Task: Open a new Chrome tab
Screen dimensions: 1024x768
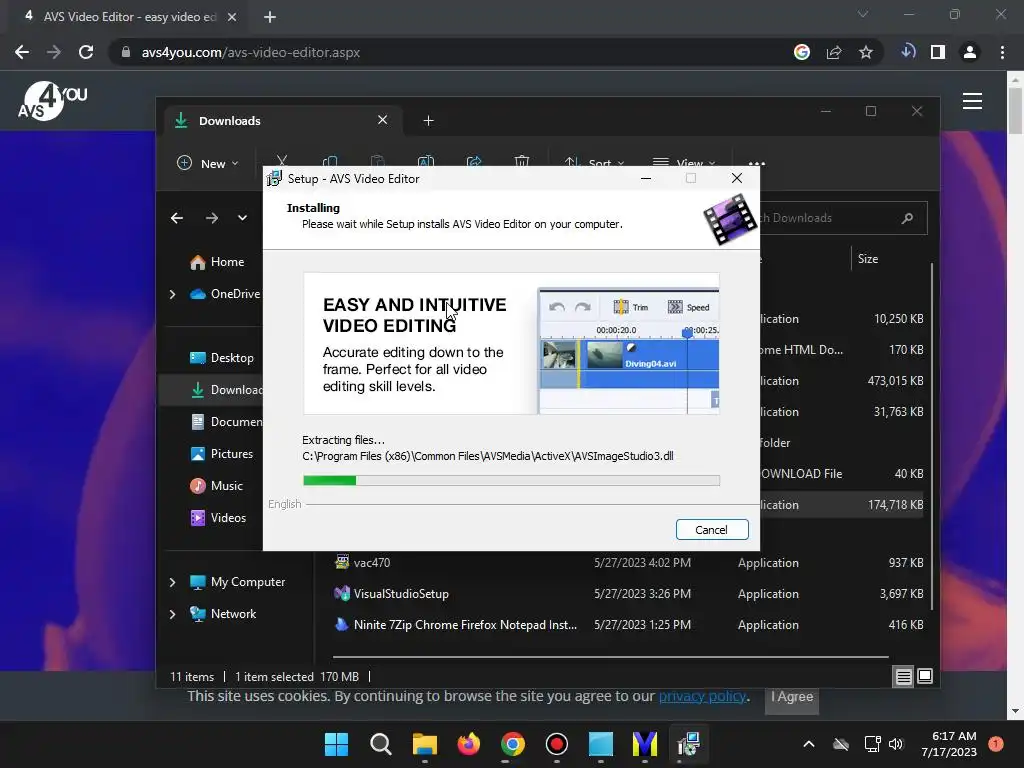Action: click(270, 17)
